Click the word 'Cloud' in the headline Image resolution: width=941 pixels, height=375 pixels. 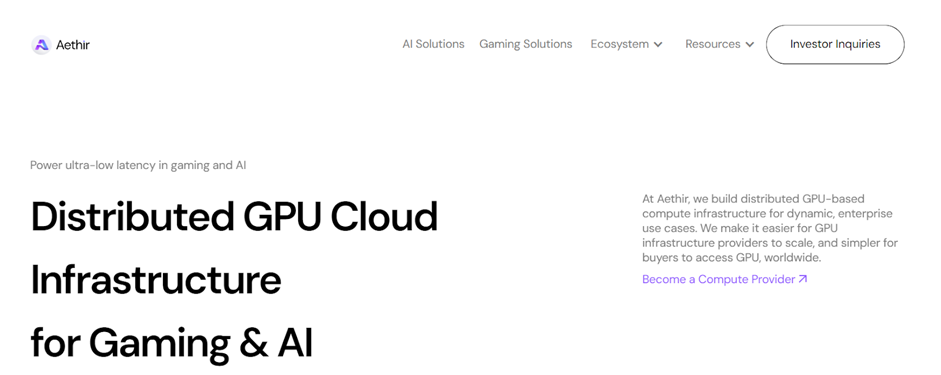[x=384, y=216]
